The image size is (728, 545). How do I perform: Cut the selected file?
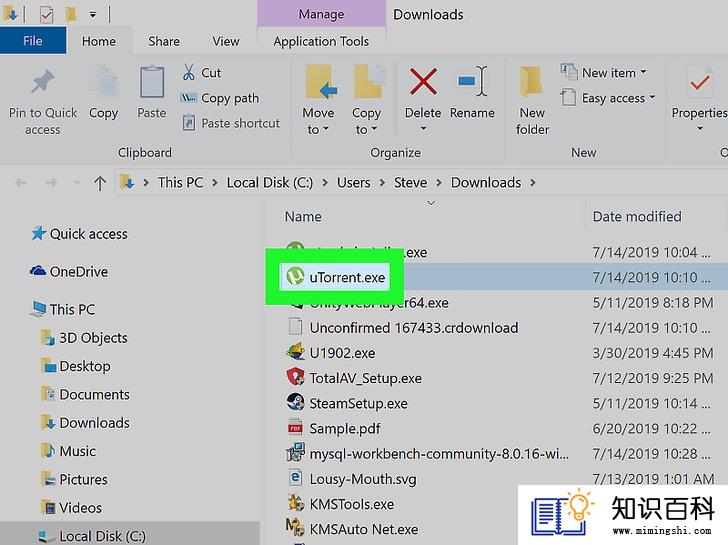[202, 73]
